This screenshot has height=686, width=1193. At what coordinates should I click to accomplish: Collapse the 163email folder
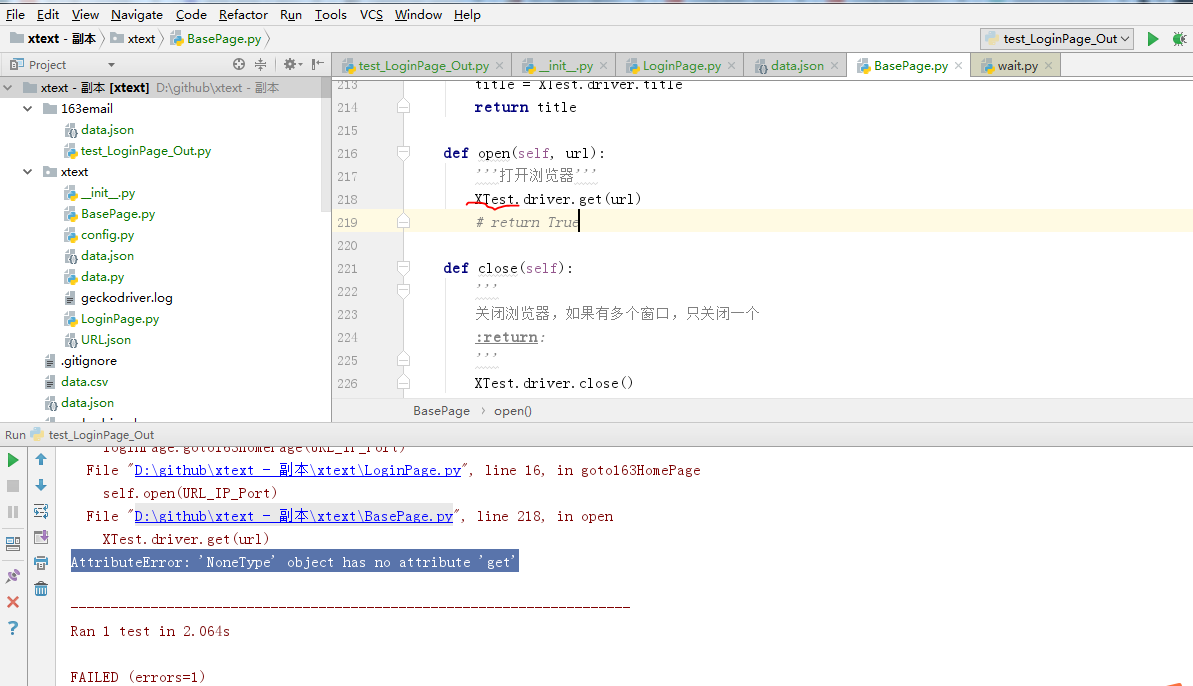(x=28, y=109)
